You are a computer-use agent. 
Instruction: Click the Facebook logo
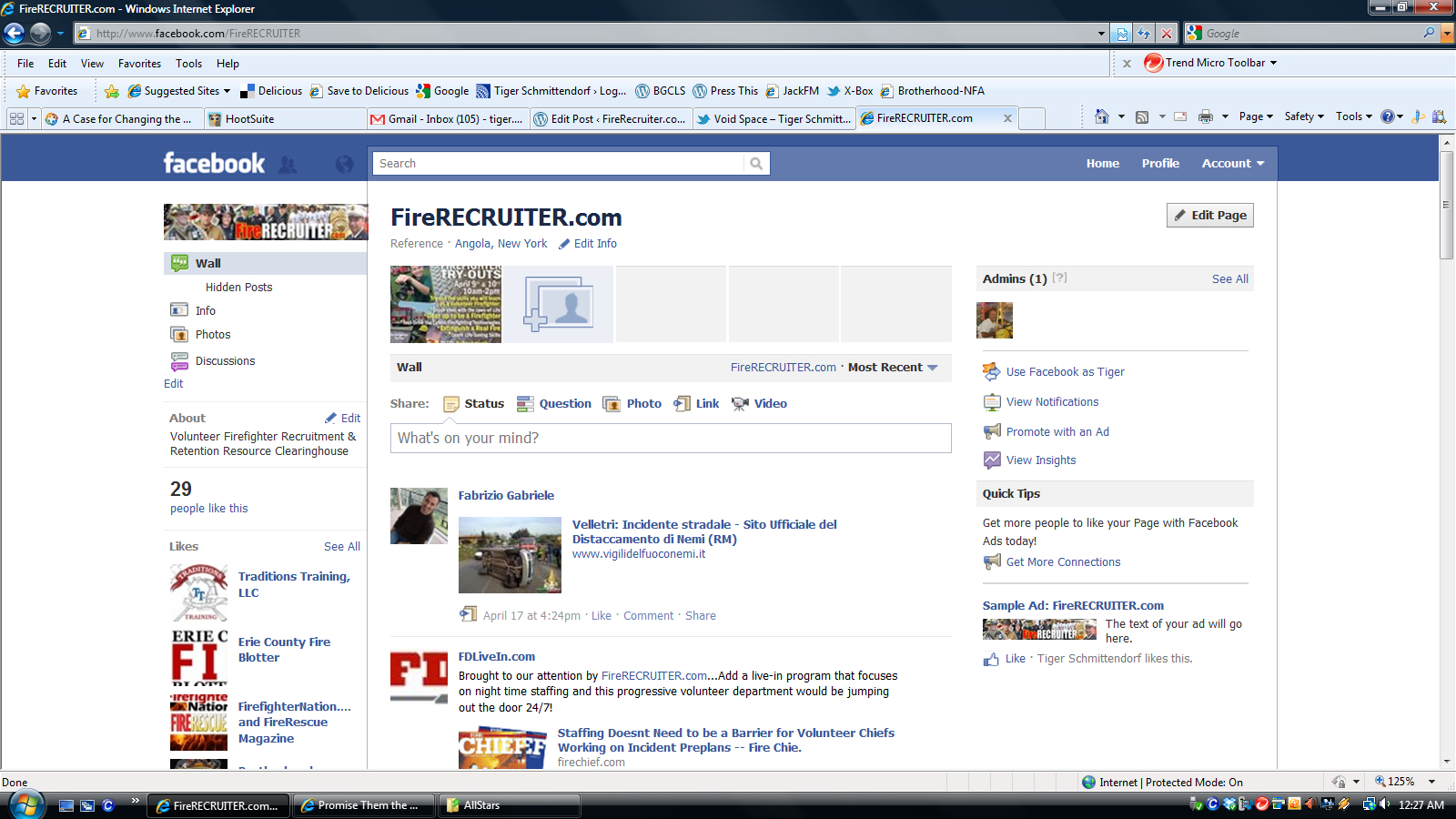point(214,163)
